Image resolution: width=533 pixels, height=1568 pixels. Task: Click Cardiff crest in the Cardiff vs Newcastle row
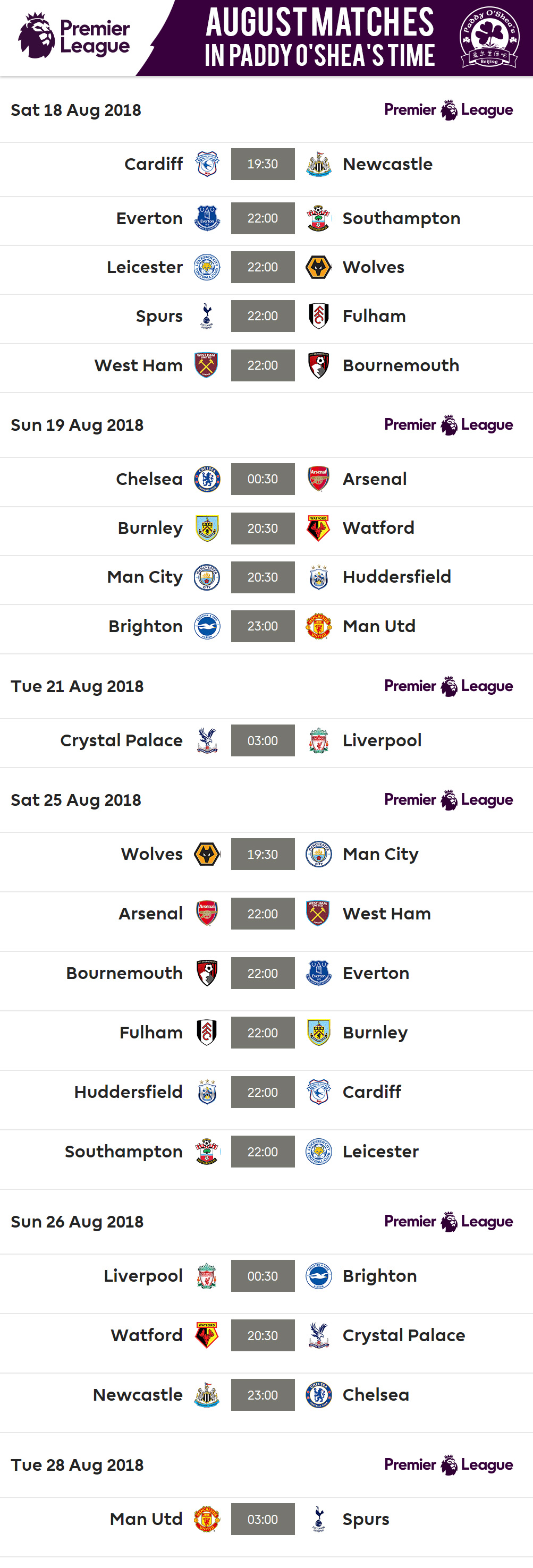[207, 164]
